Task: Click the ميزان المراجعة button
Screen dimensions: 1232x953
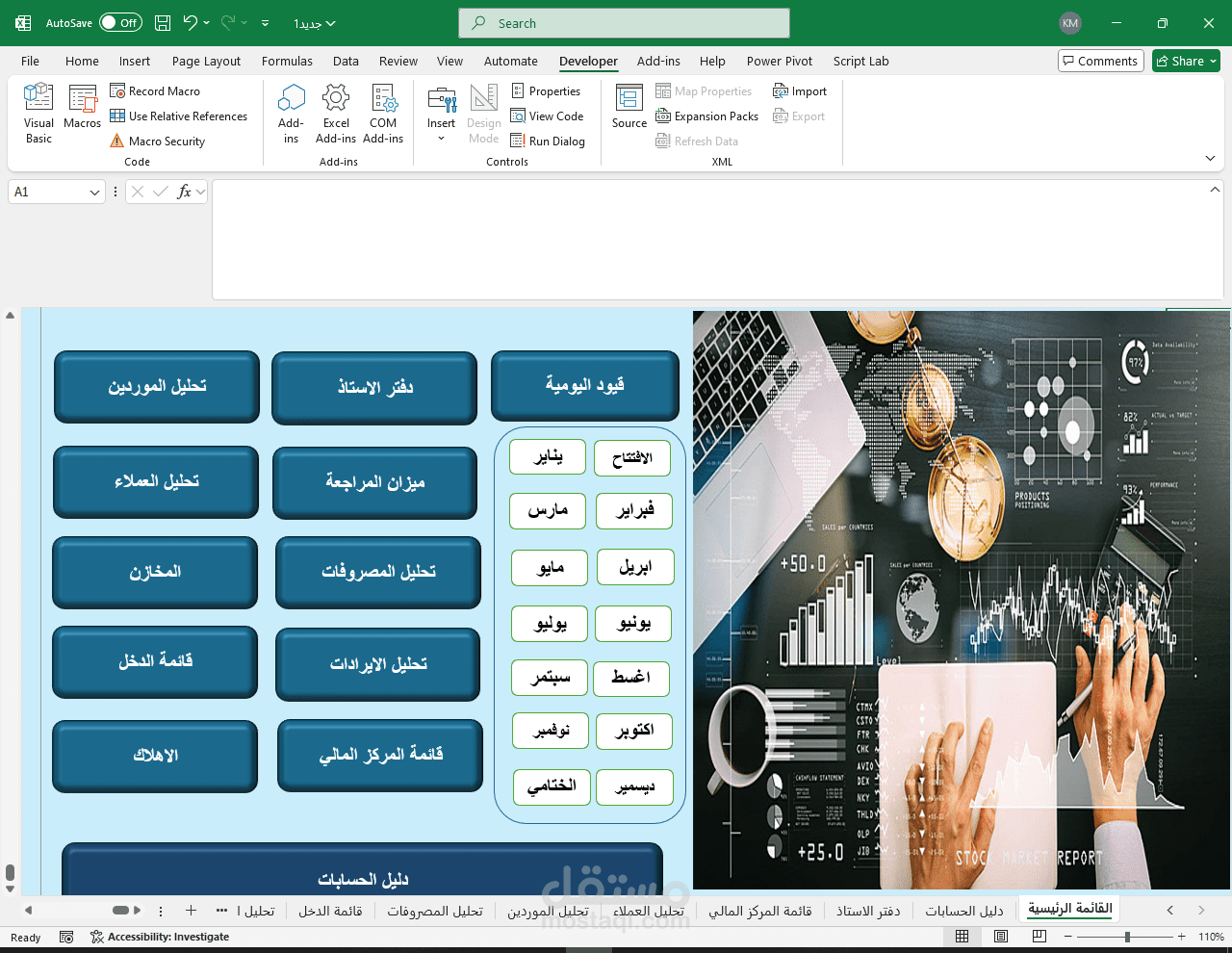Action: coord(374,482)
